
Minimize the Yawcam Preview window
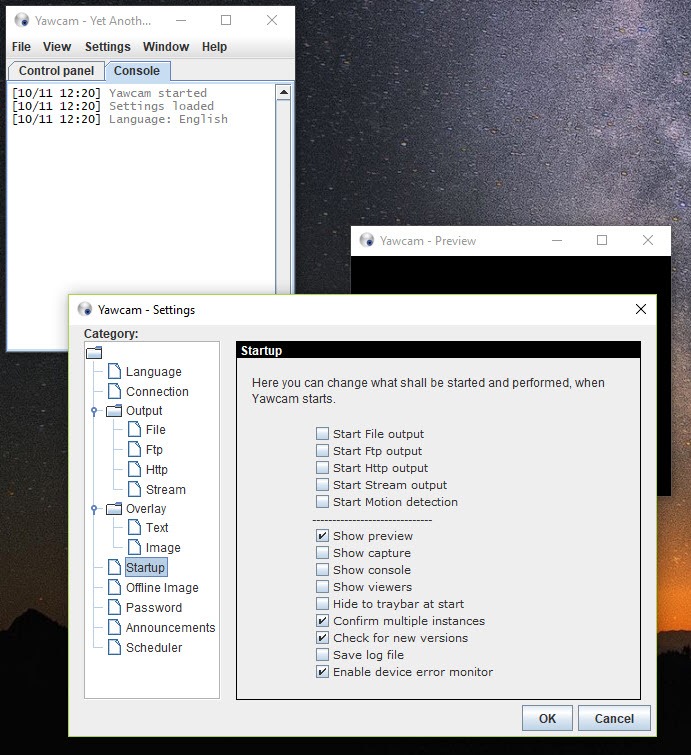[x=557, y=240]
